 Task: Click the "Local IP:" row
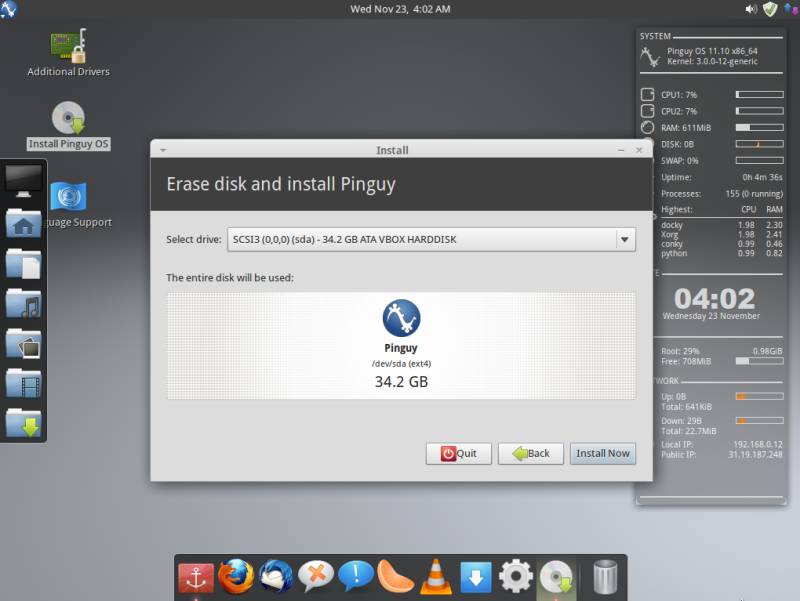(721, 444)
